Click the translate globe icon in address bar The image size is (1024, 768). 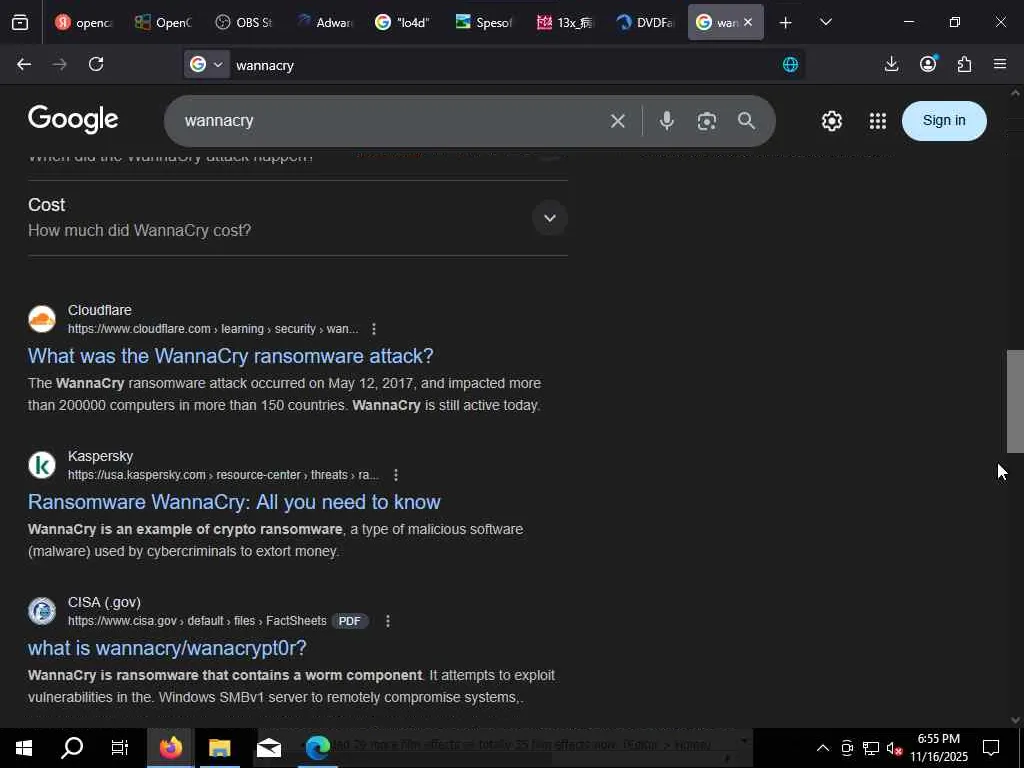[790, 65]
